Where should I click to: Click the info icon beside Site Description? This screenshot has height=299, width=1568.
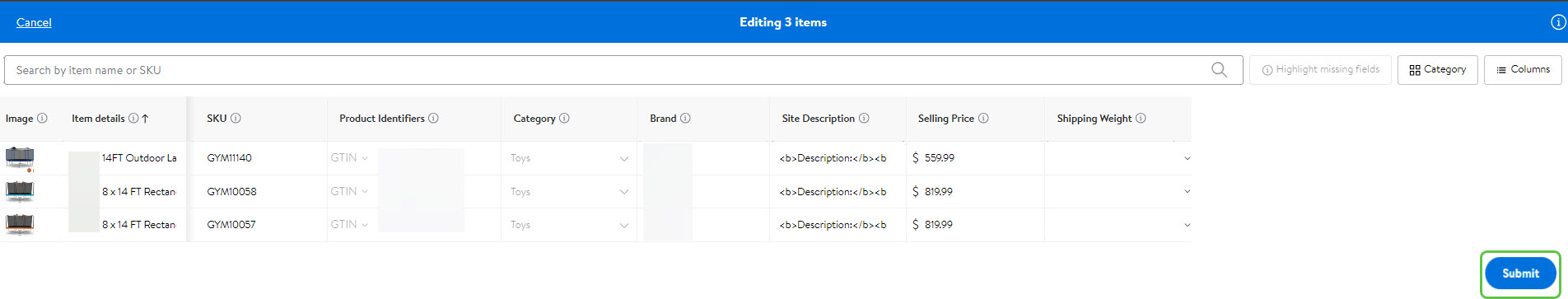864,118
